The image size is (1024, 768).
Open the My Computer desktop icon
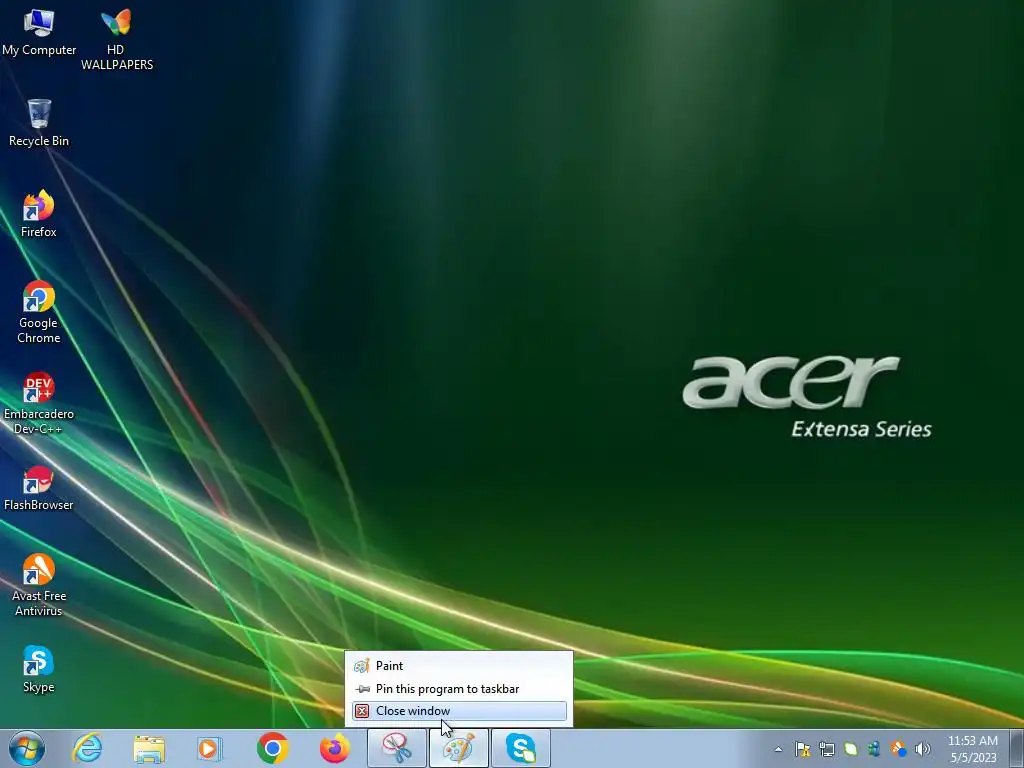click(x=39, y=31)
